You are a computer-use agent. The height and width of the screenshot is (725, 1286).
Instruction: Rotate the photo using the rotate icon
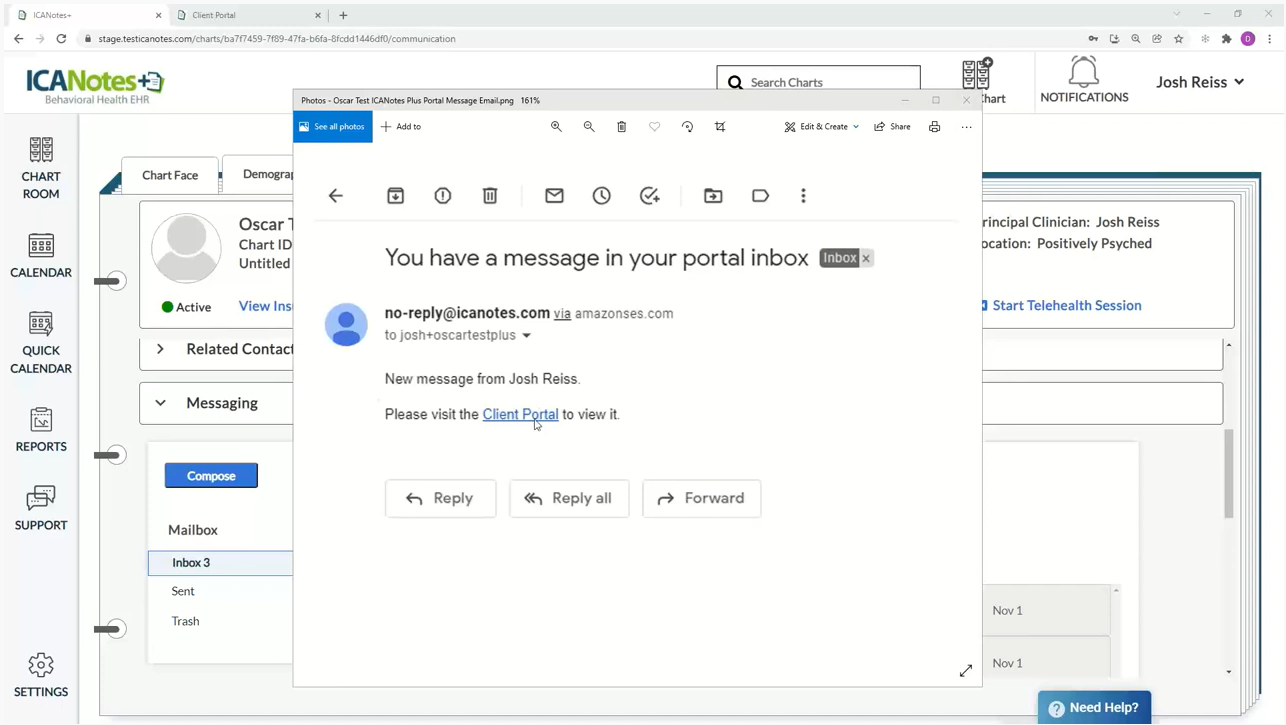[x=687, y=127]
